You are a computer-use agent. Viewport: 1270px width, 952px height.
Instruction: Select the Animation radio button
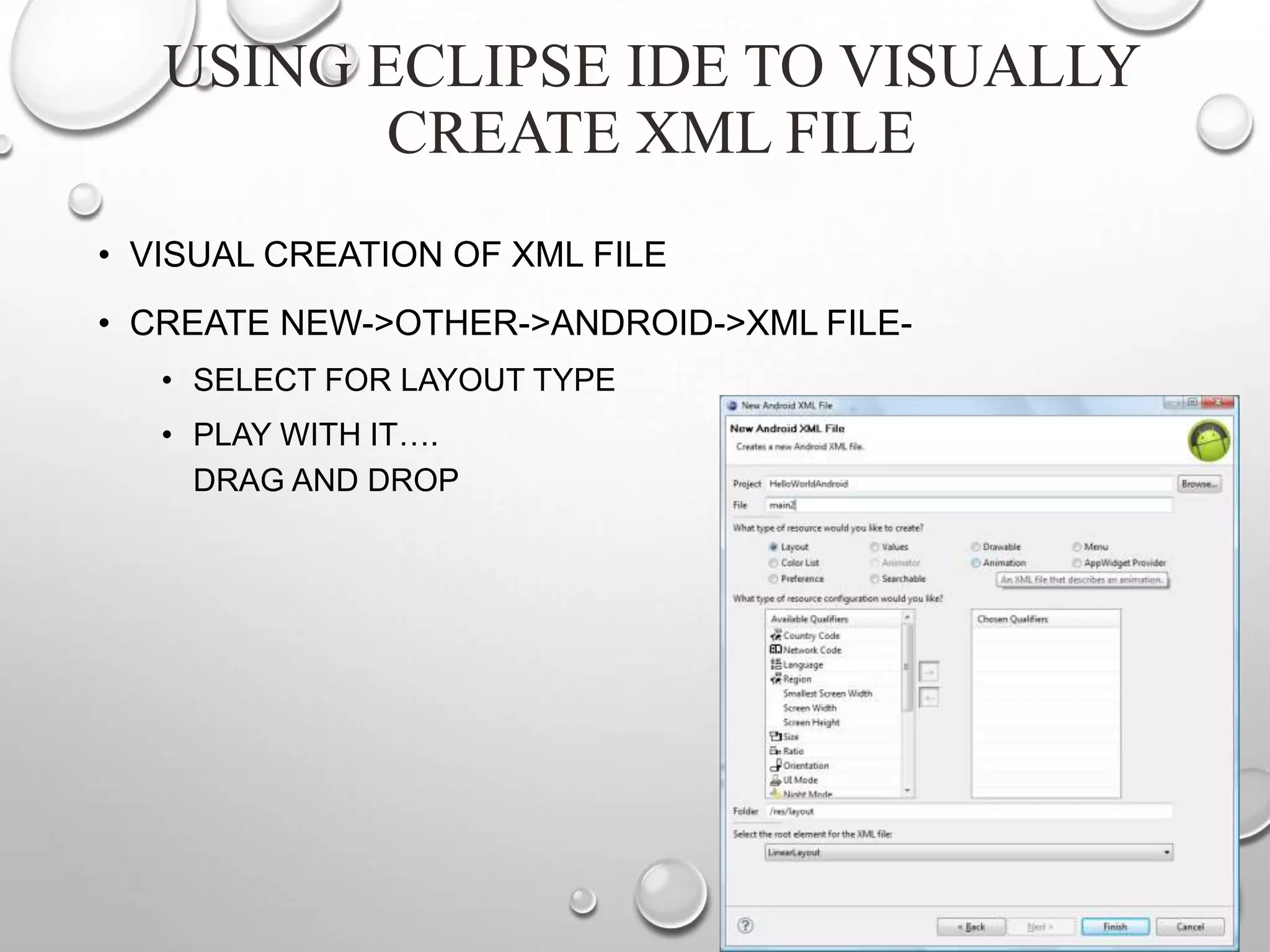[x=975, y=563]
